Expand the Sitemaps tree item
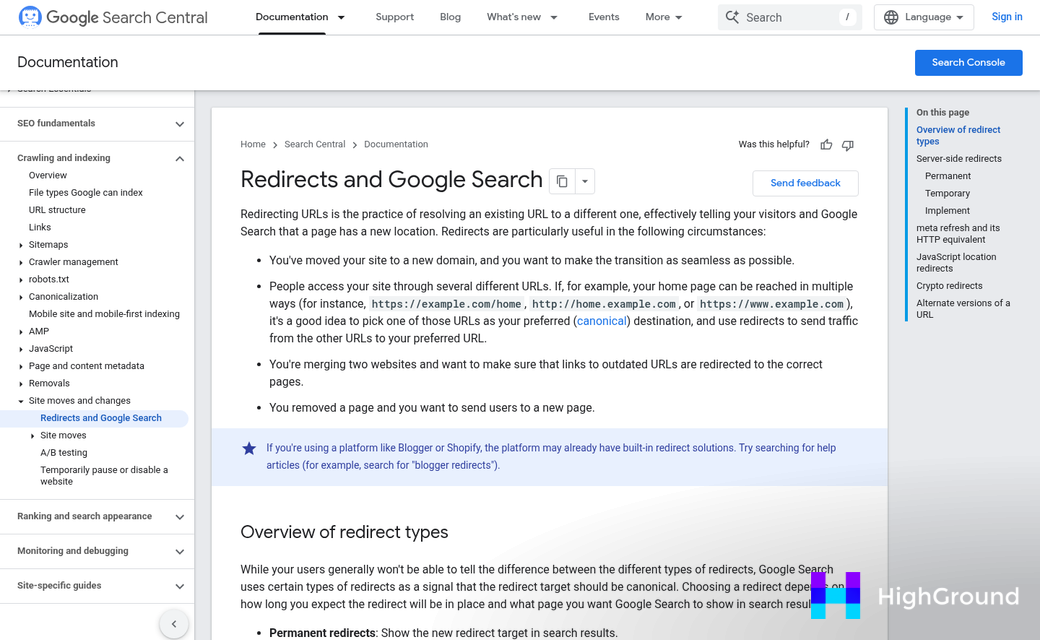The width and height of the screenshot is (1040, 640). tap(21, 245)
